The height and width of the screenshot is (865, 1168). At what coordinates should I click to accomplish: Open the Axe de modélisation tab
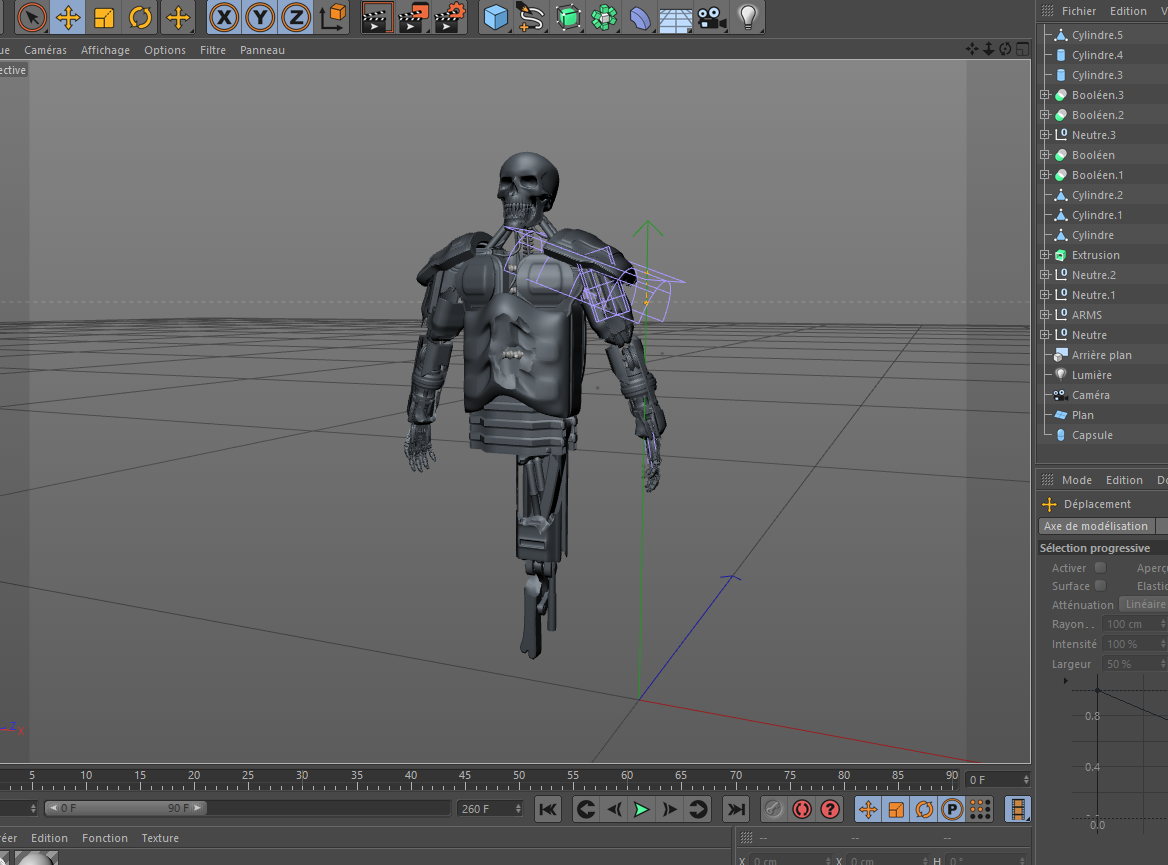[1096, 526]
